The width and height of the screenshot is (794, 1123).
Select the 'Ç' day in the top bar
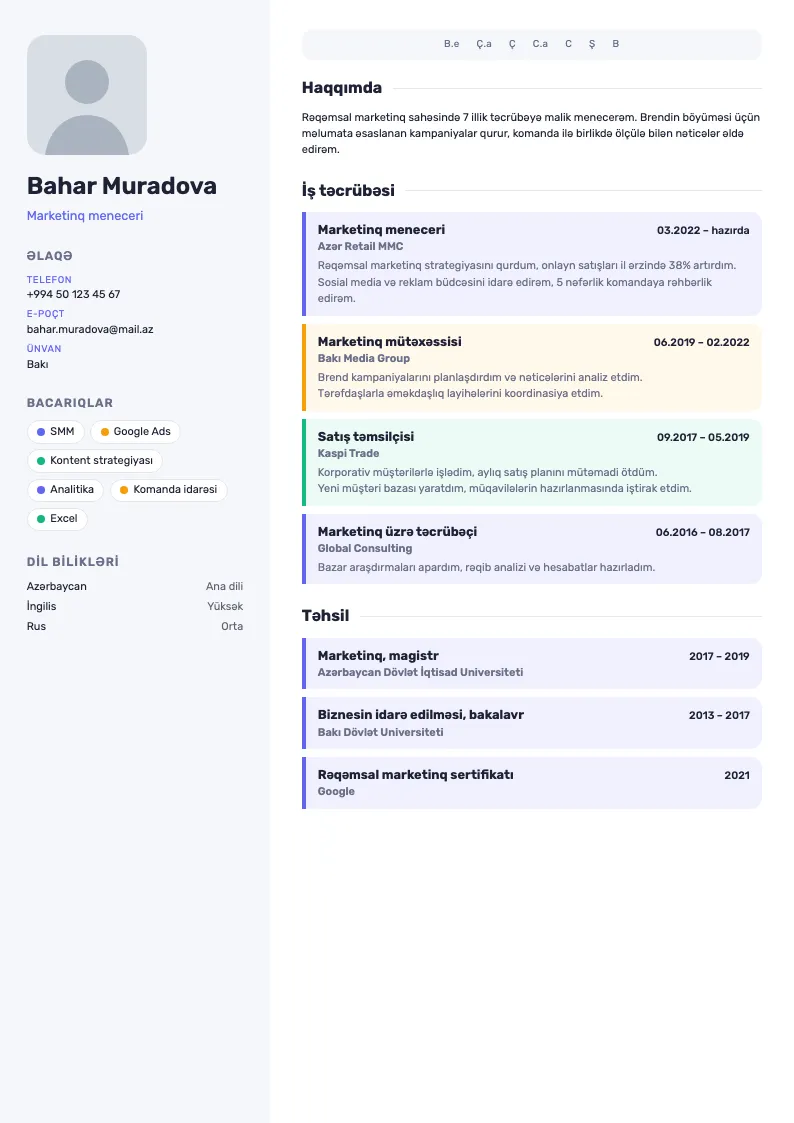click(512, 44)
